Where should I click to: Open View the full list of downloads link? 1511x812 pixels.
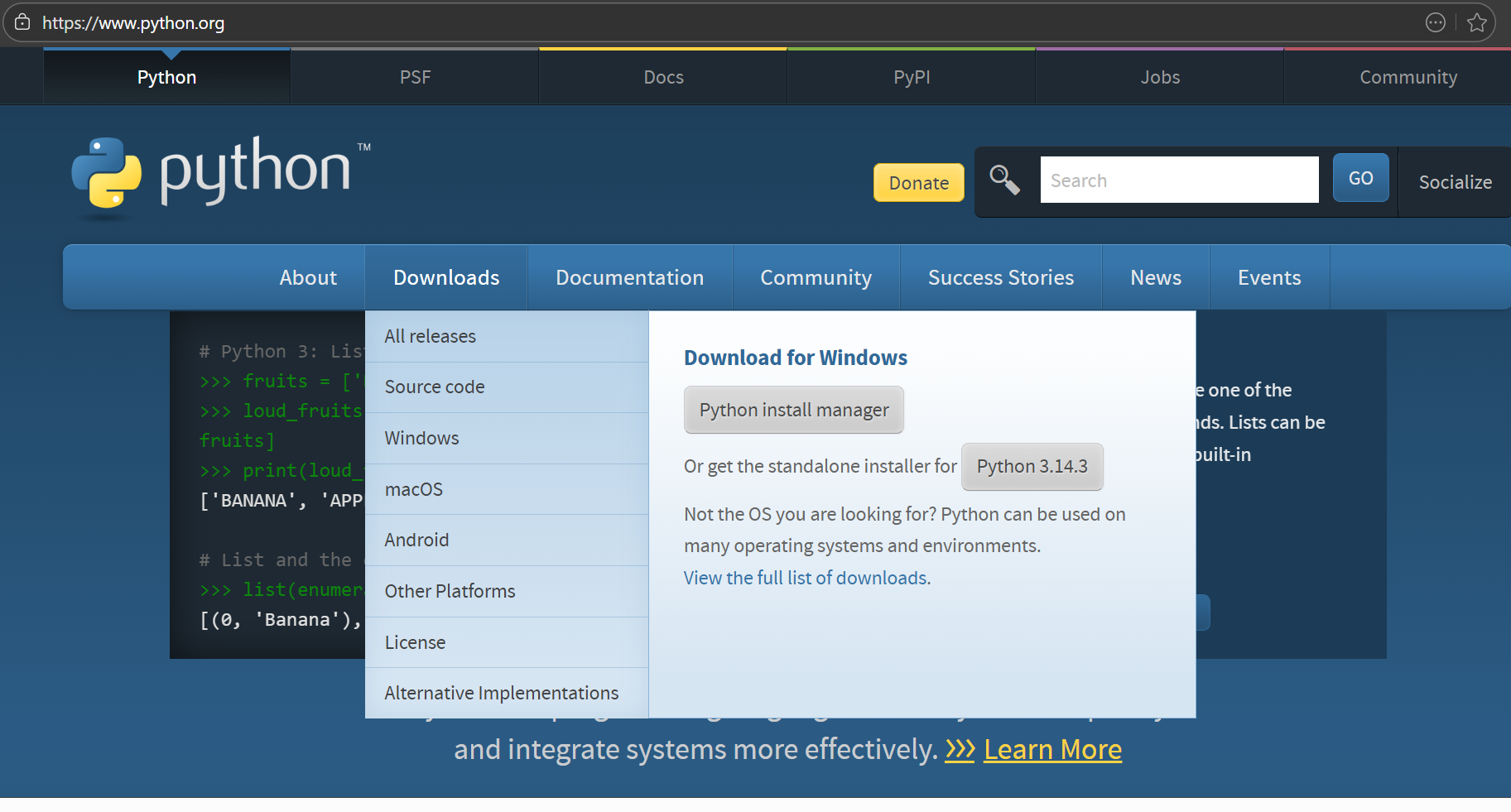pos(805,578)
